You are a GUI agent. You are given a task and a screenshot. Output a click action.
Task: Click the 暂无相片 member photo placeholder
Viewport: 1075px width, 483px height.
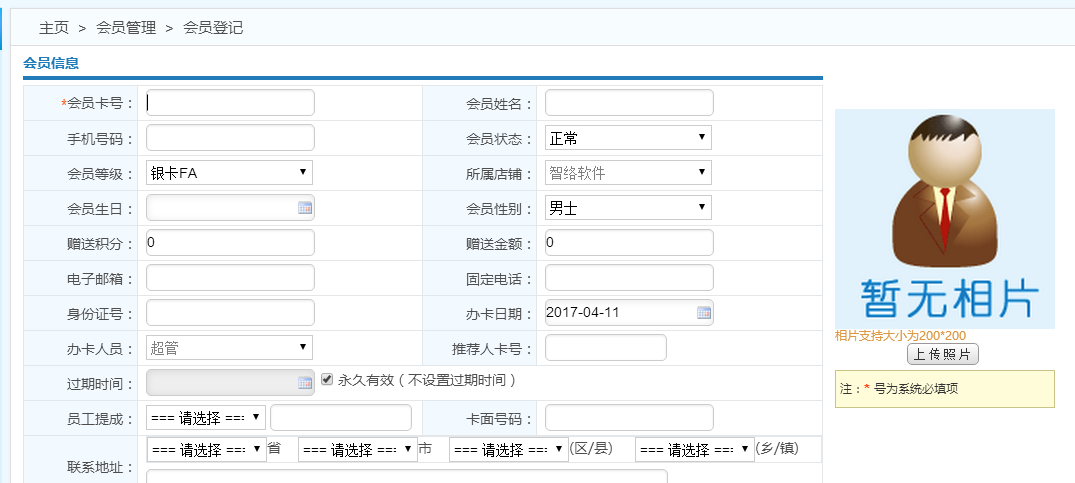pyautogui.click(x=945, y=219)
